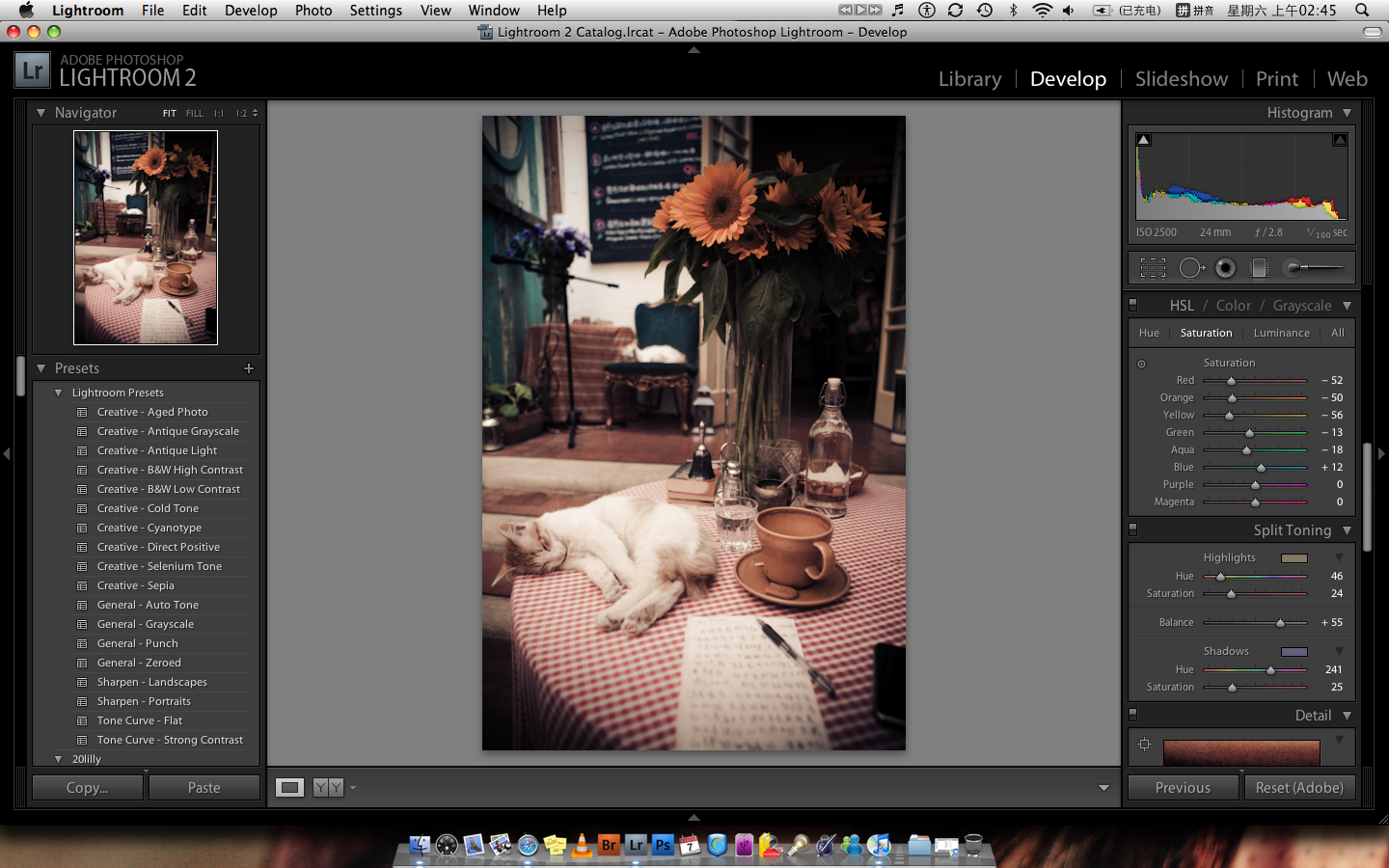Image resolution: width=1389 pixels, height=868 pixels.
Task: Open the Before/After view options dropdown
Action: point(353,788)
